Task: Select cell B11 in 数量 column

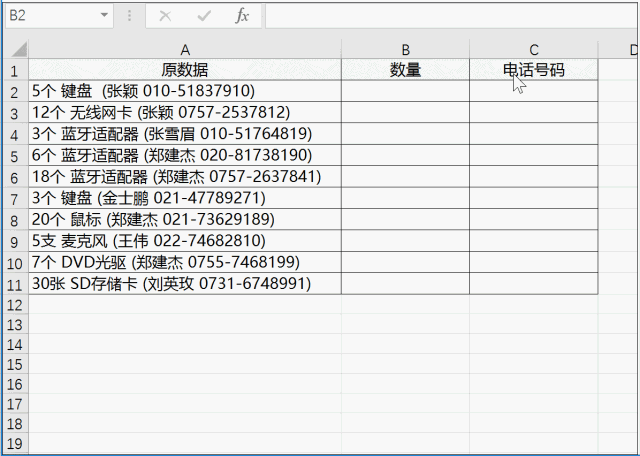Action: click(405, 283)
